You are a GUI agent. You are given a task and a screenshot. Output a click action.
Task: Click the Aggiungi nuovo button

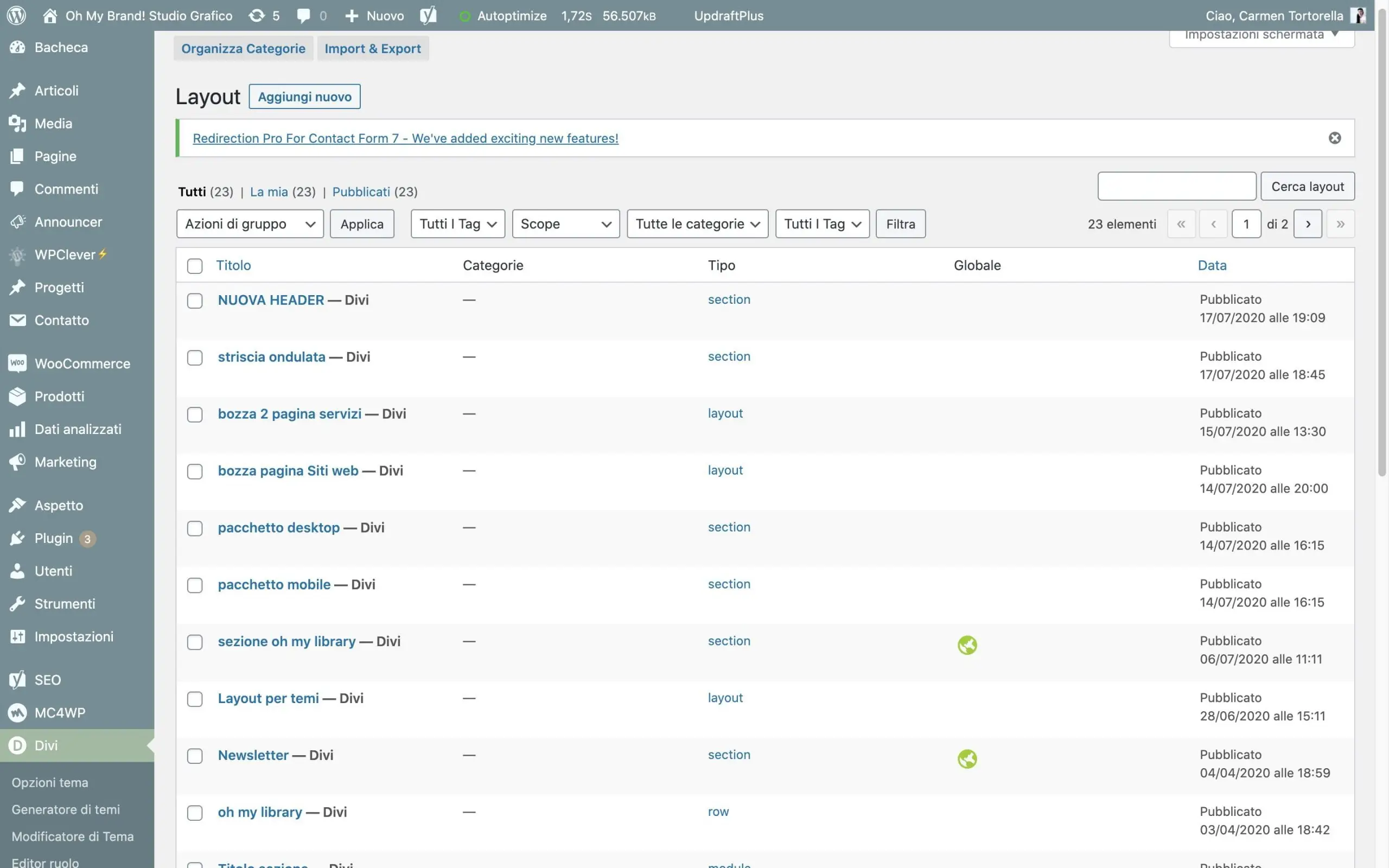coord(304,97)
